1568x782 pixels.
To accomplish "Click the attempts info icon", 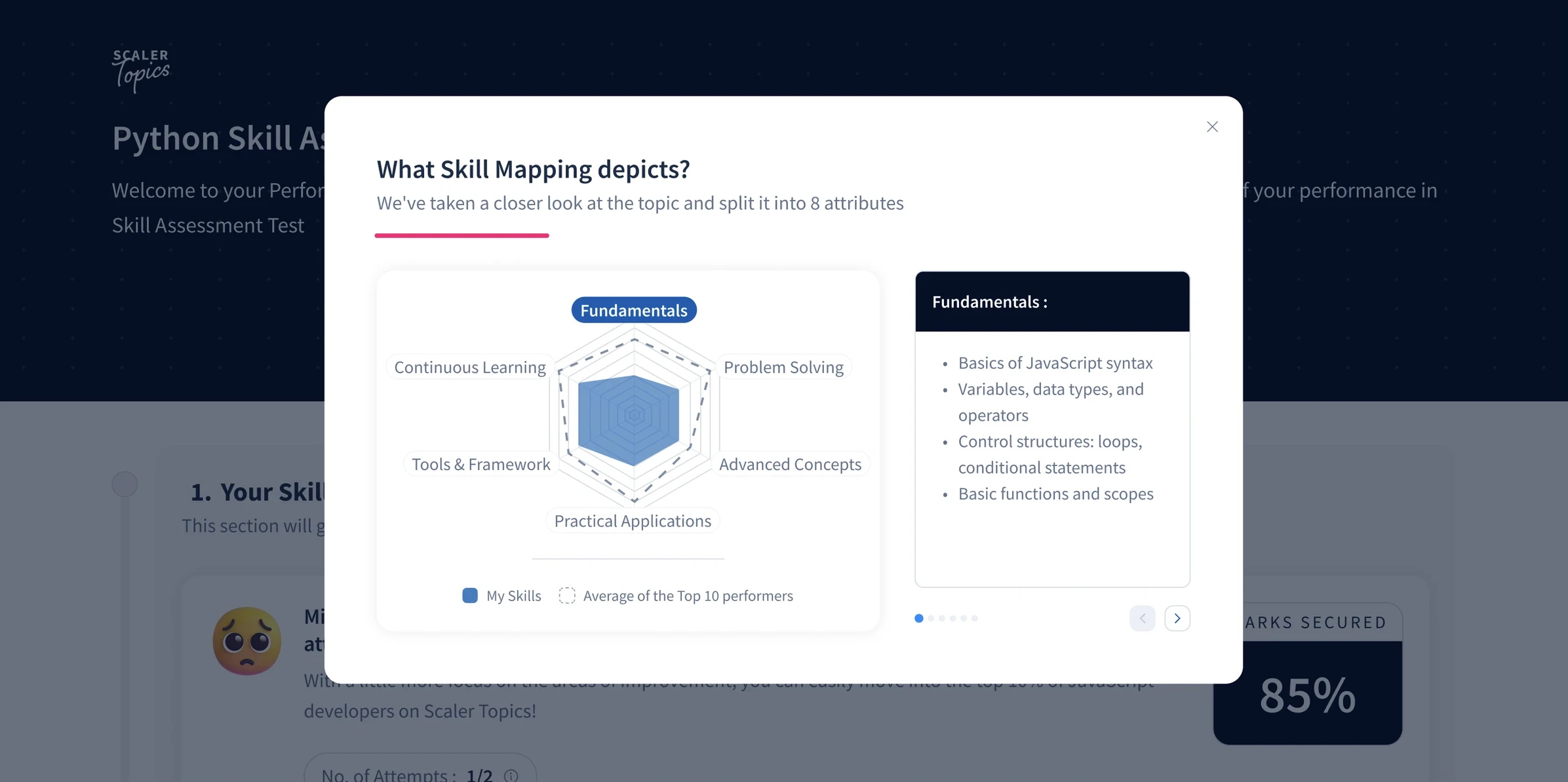I will 511,775.
